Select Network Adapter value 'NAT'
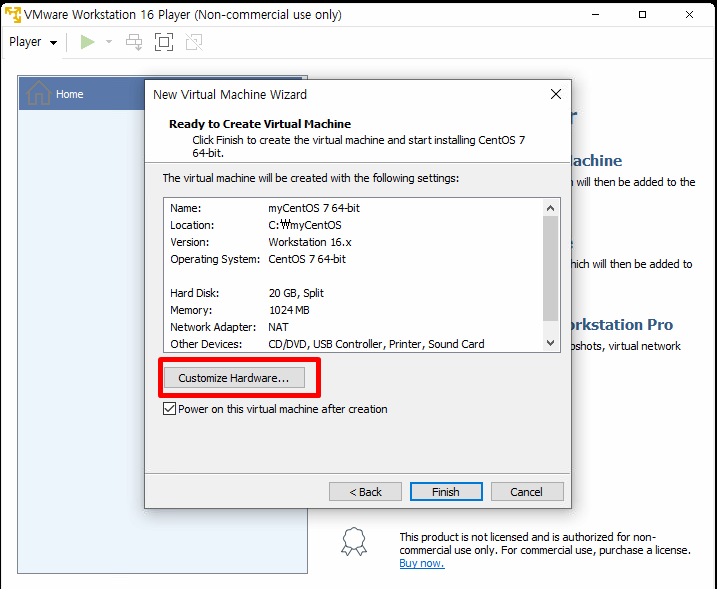 [x=278, y=327]
